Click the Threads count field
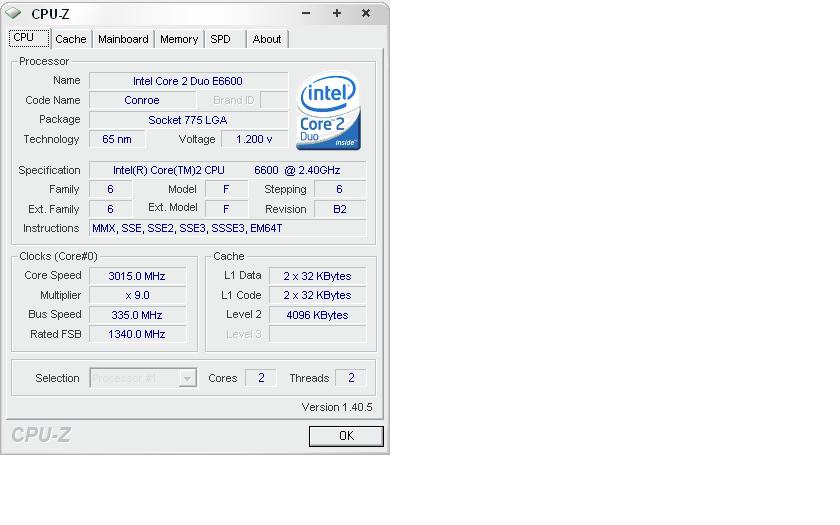The width and height of the screenshot is (840, 525). click(x=350, y=378)
